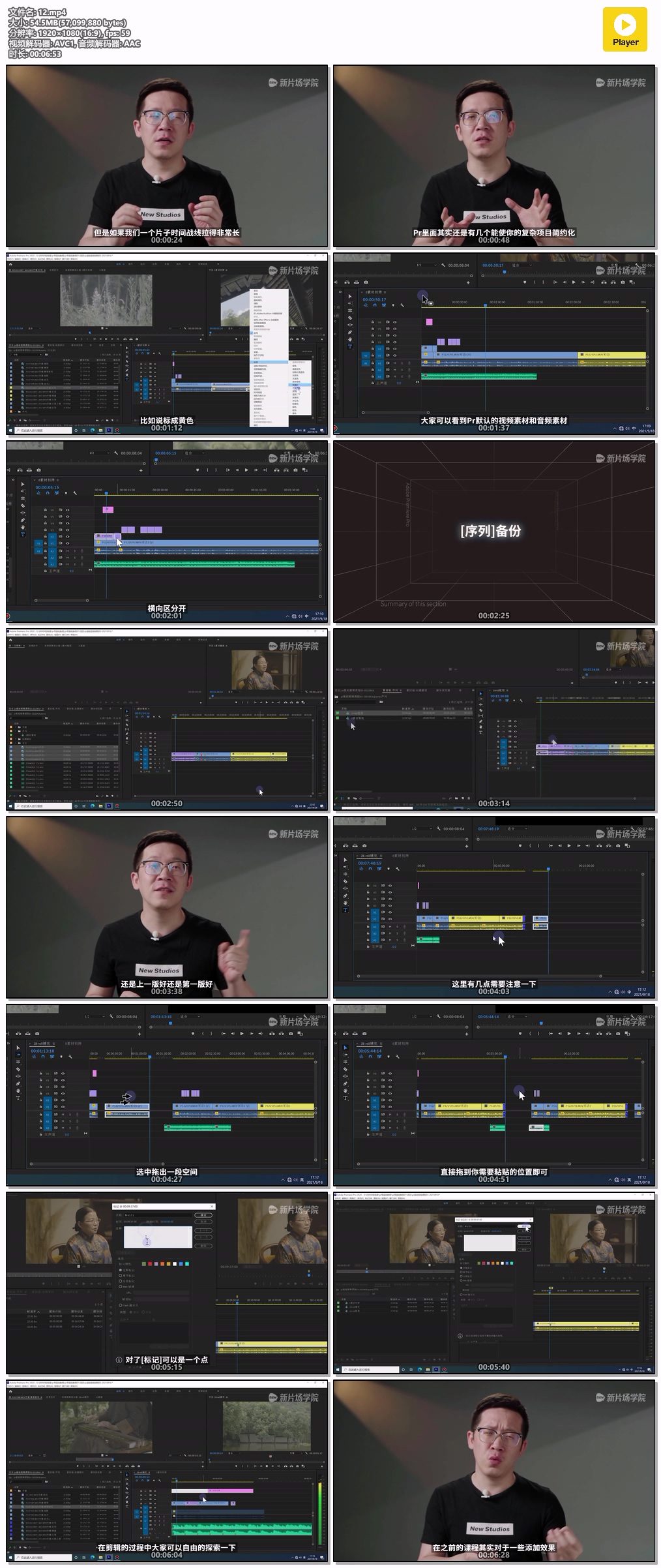Switch to 0素材初剪 tab in 00:04:03 frame
The image size is (661, 1568).
click(x=400, y=855)
